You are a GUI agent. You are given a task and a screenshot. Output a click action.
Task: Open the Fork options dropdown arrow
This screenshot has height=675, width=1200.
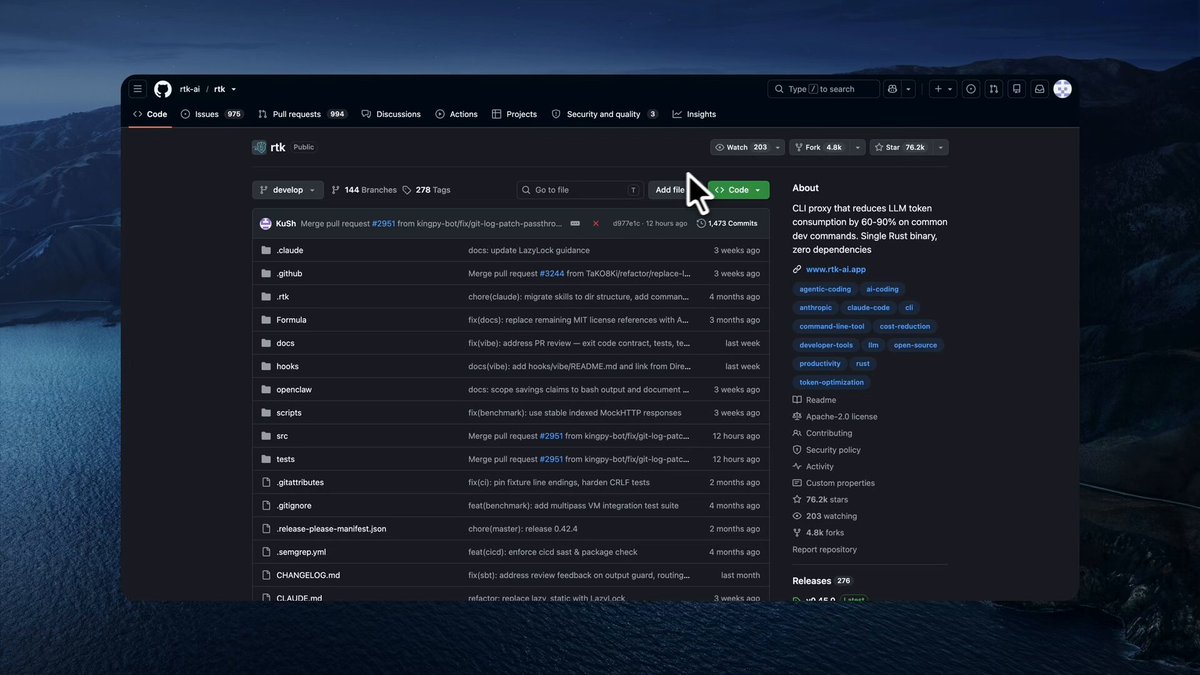coord(858,147)
